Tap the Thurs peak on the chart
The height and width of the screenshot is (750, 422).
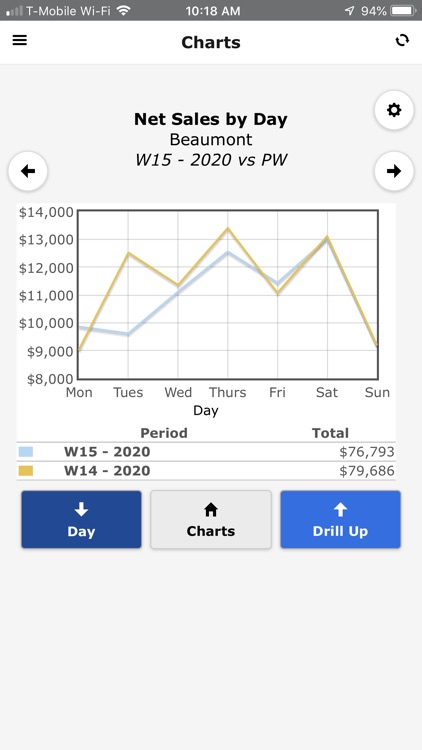coord(228,228)
